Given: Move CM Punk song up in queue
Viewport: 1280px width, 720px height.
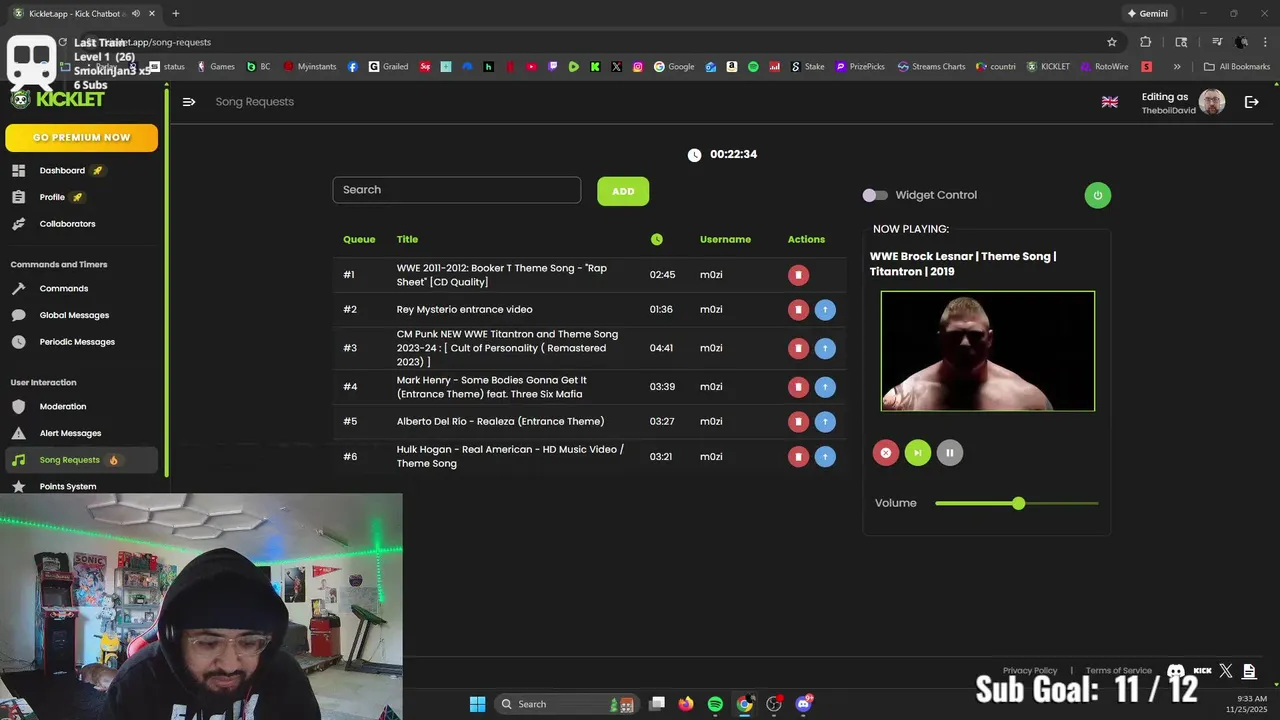Looking at the screenshot, I should (825, 348).
